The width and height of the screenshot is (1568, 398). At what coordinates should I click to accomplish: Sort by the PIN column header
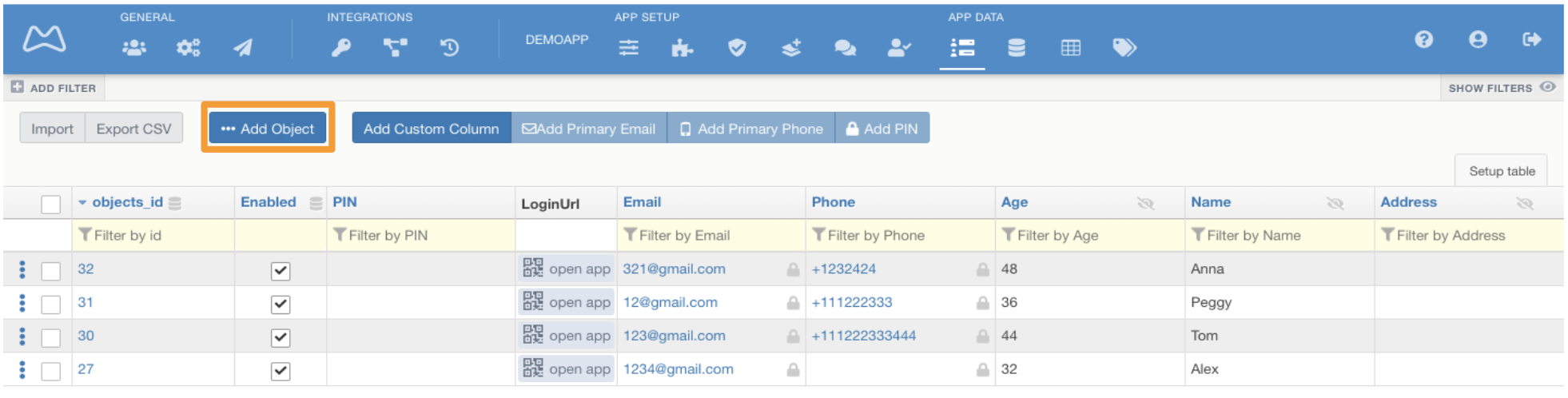pyautogui.click(x=344, y=202)
